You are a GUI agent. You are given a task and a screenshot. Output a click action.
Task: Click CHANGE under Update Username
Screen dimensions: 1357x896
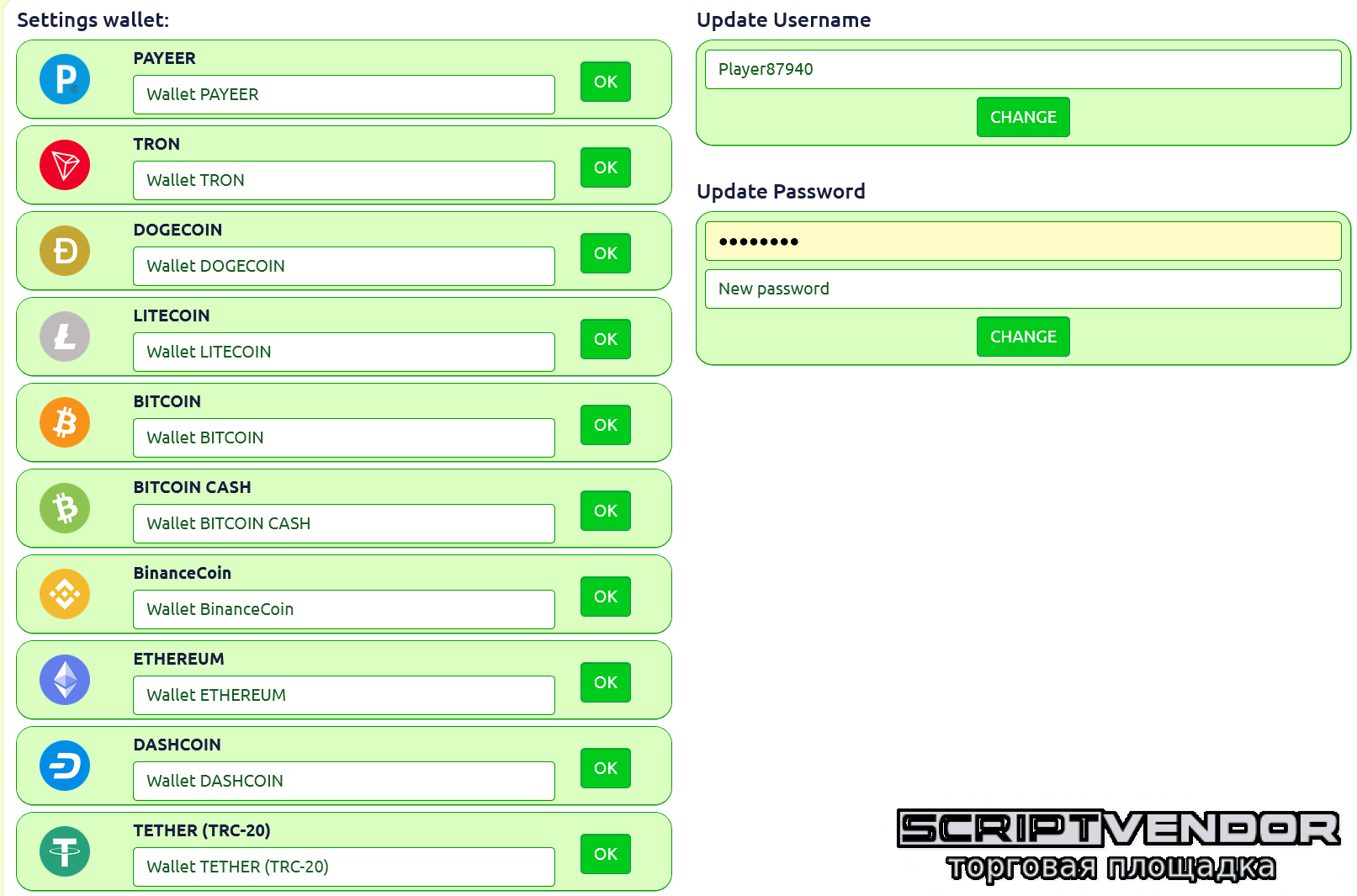pos(1023,117)
